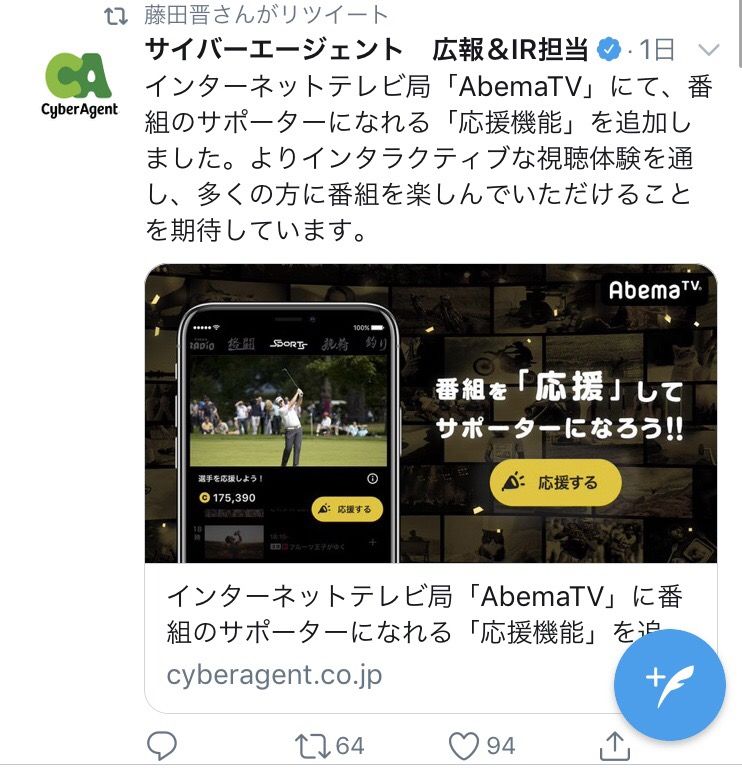Tap 応援する button on phone mockup
The image size is (742, 770).
(x=347, y=509)
